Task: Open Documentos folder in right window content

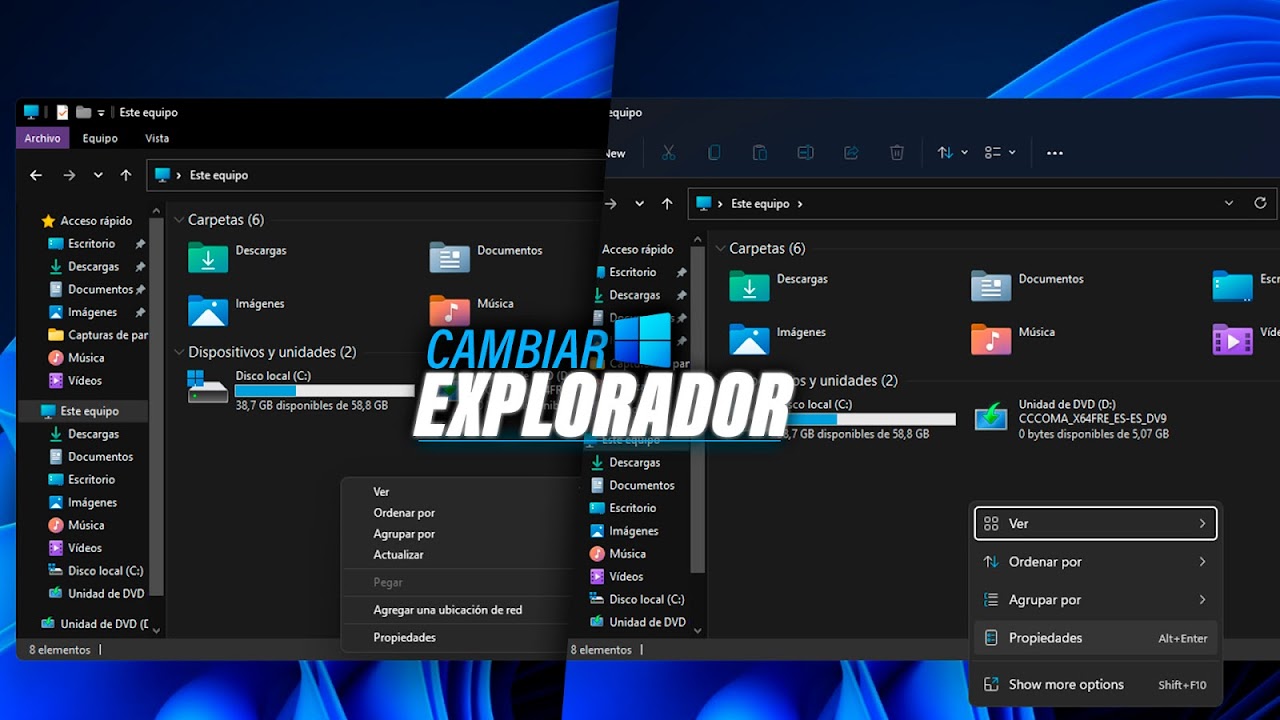Action: [1027, 285]
